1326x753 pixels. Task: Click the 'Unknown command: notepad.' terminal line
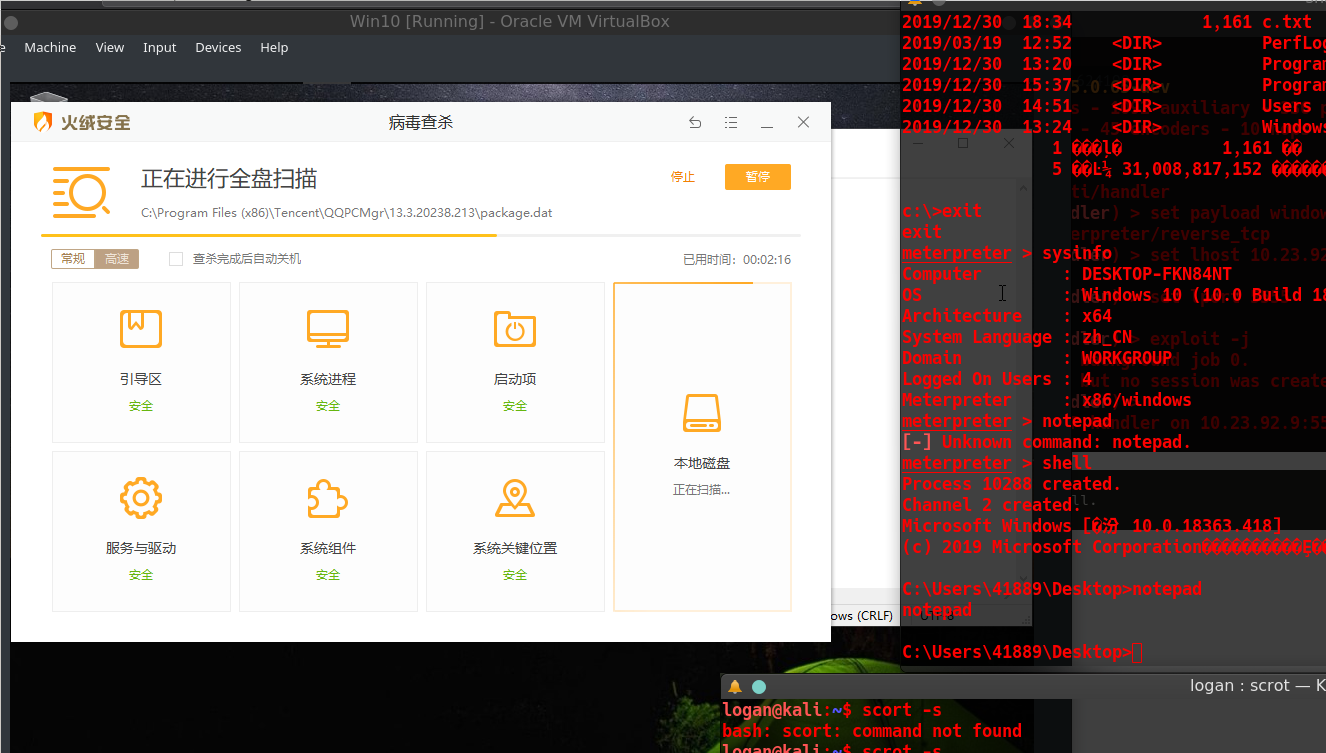1047,442
